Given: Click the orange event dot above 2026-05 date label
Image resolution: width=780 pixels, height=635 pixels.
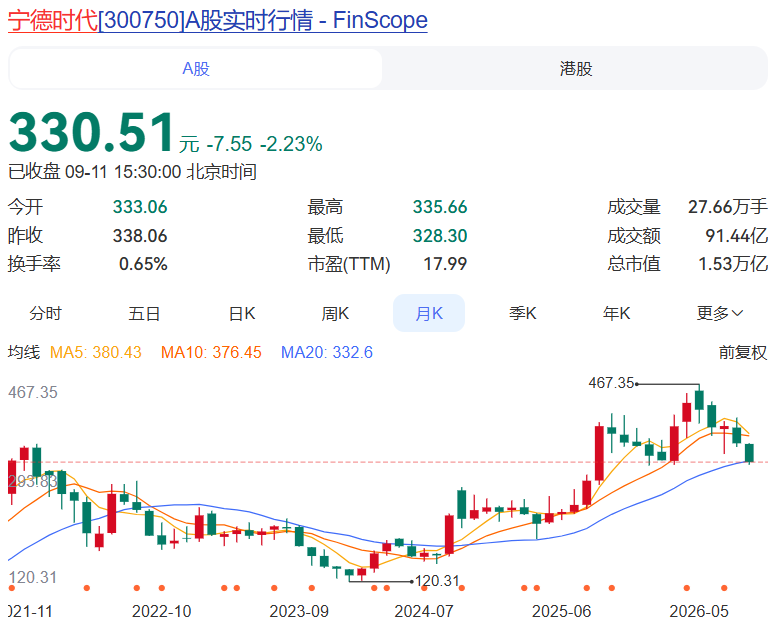Looking at the screenshot, I should click(686, 588).
